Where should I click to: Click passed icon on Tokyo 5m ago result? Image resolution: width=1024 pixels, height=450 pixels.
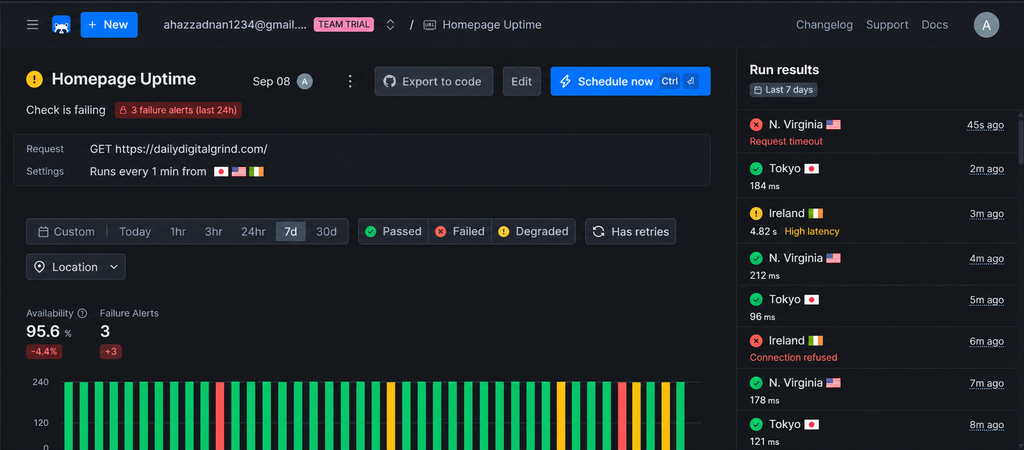[x=756, y=299]
